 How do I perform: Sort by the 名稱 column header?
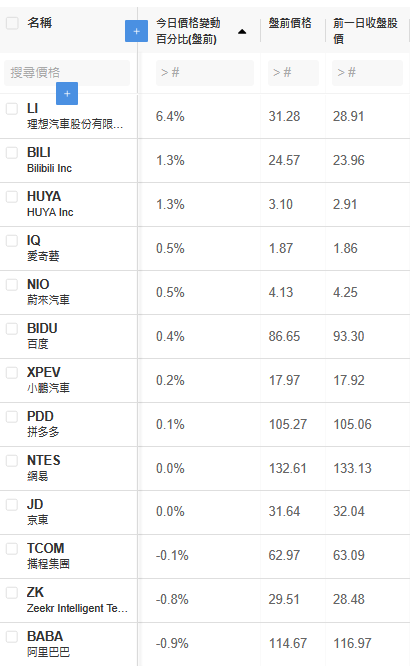pos(40,23)
